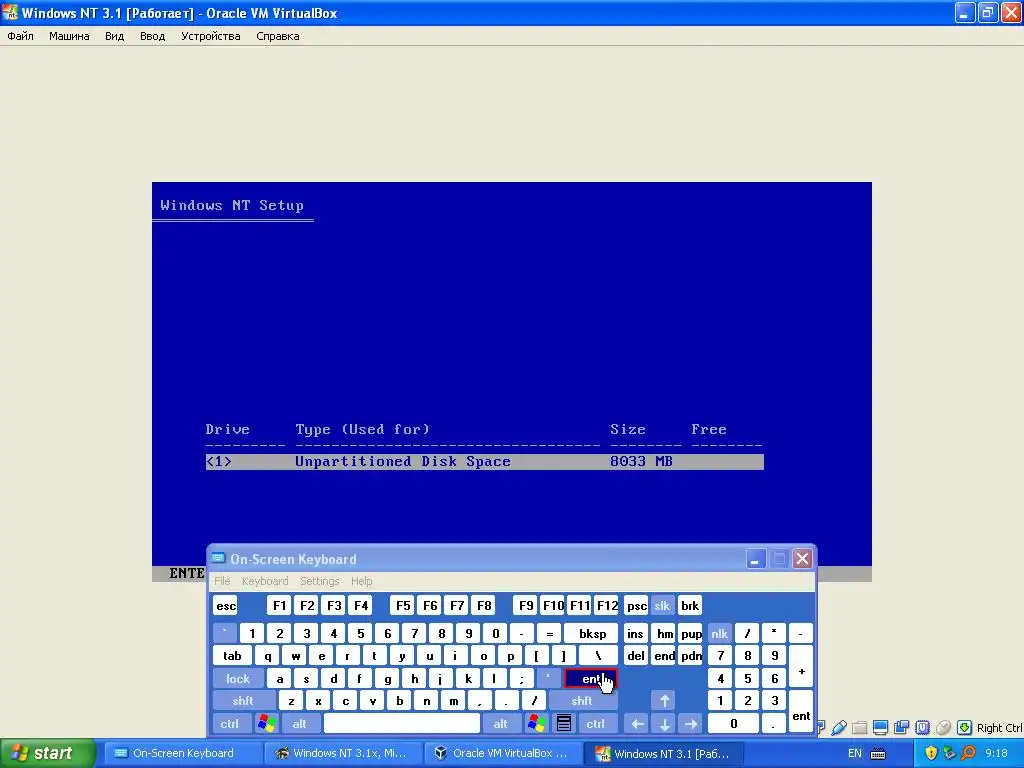Viewport: 1024px width, 768px height.
Task: Open the Устройства menu
Action: [x=210, y=36]
